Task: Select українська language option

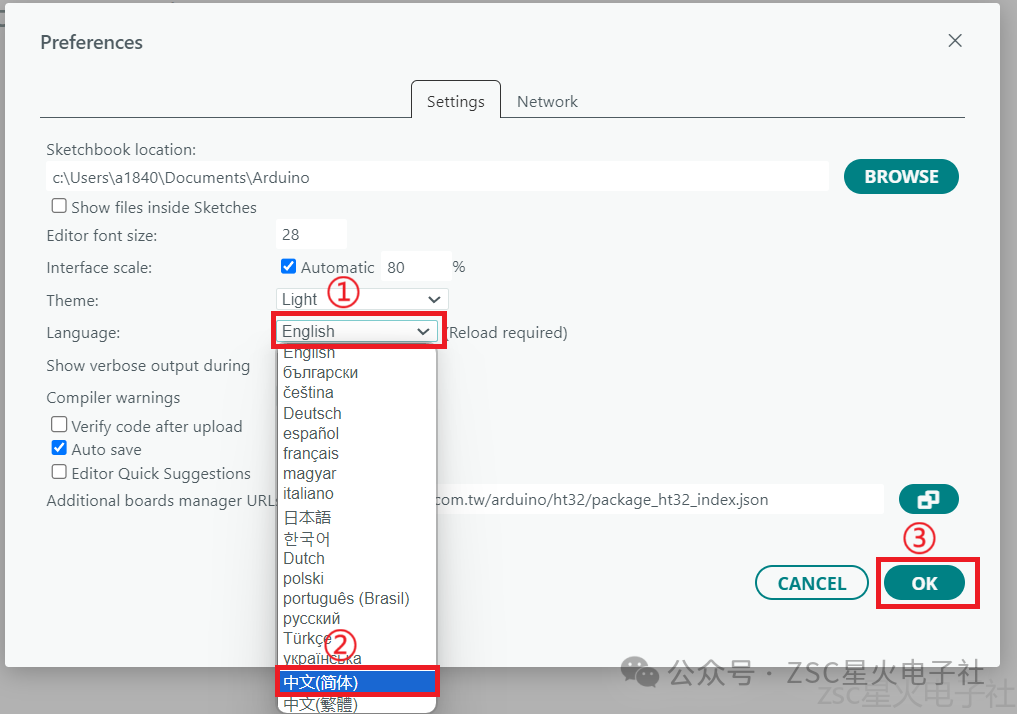Action: point(357,659)
